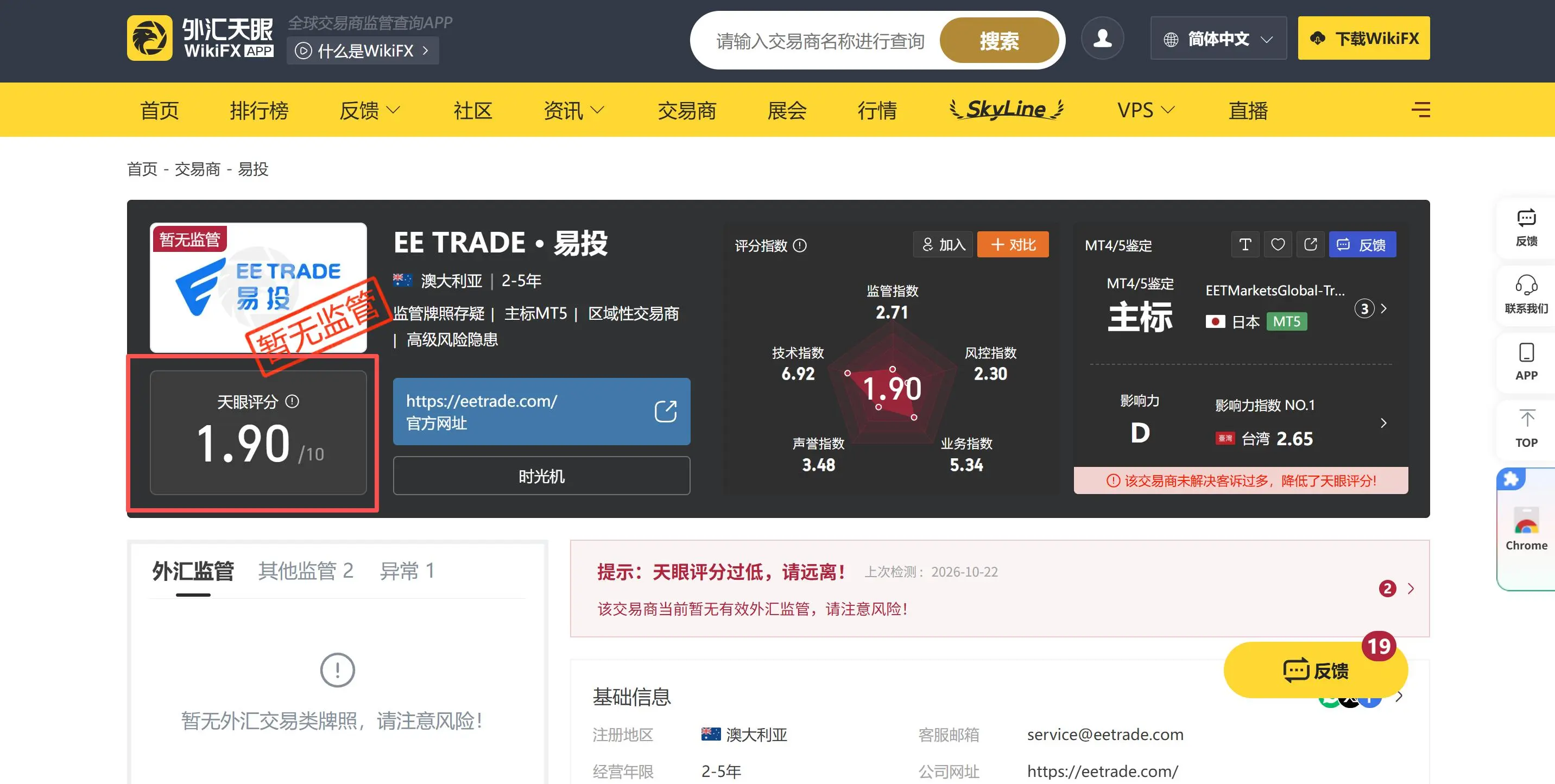The image size is (1555, 784).
Task: Click the 搜索 search button
Action: [x=999, y=40]
